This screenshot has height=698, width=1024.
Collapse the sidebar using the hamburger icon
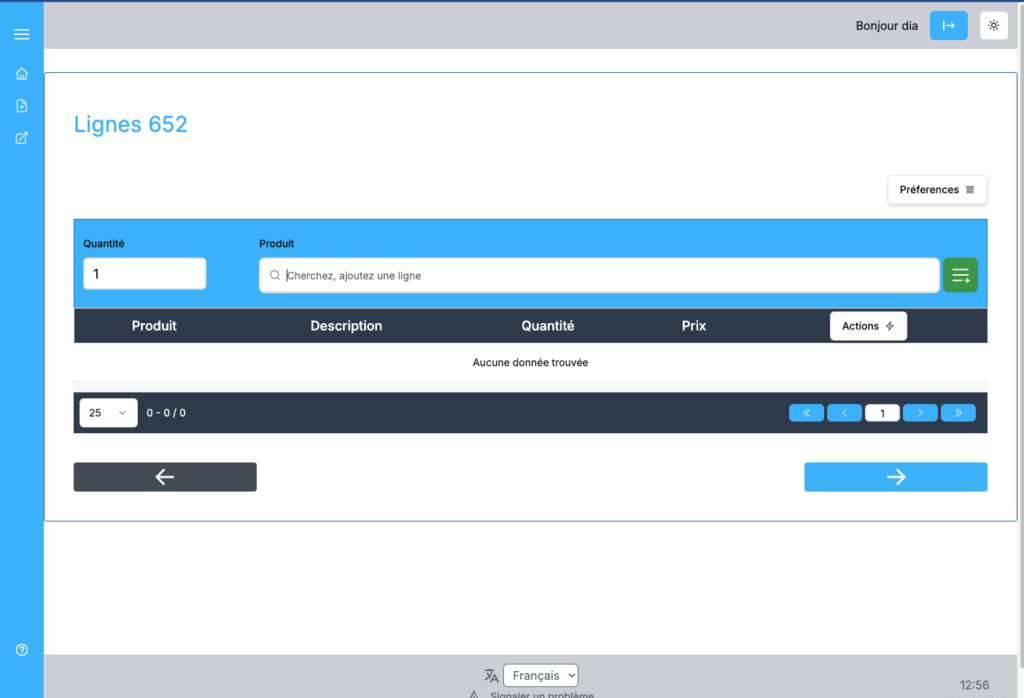[x=21, y=33]
